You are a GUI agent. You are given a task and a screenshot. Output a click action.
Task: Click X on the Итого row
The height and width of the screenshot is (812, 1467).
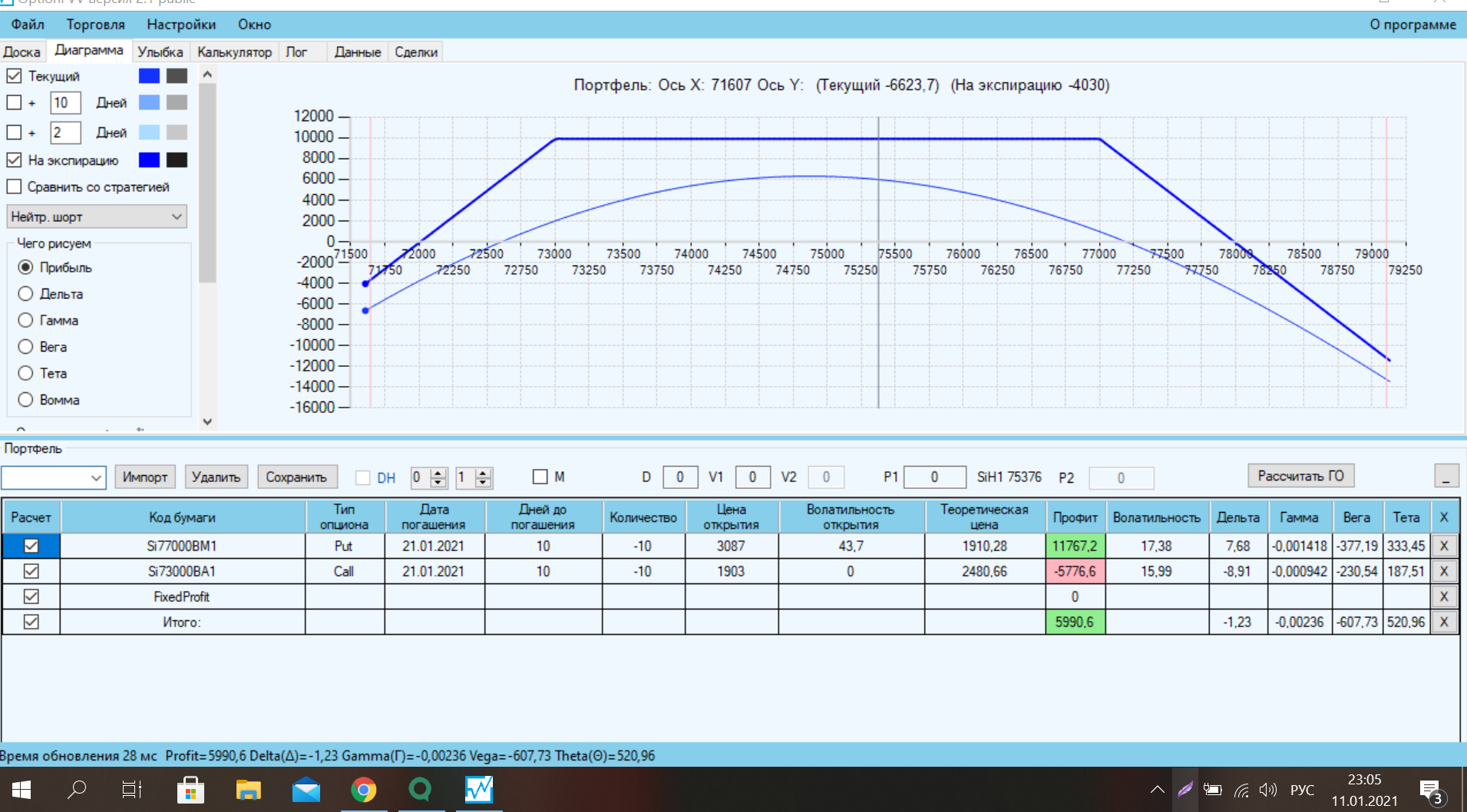click(1444, 622)
